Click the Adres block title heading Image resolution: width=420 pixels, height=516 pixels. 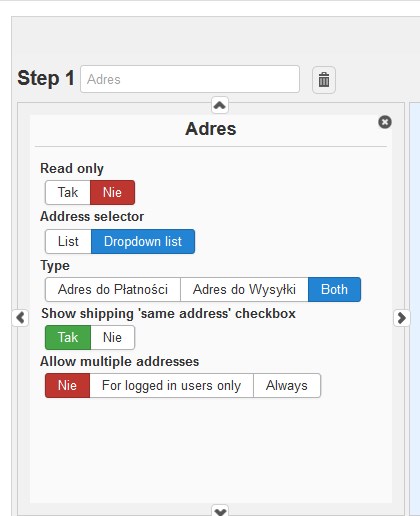(211, 129)
